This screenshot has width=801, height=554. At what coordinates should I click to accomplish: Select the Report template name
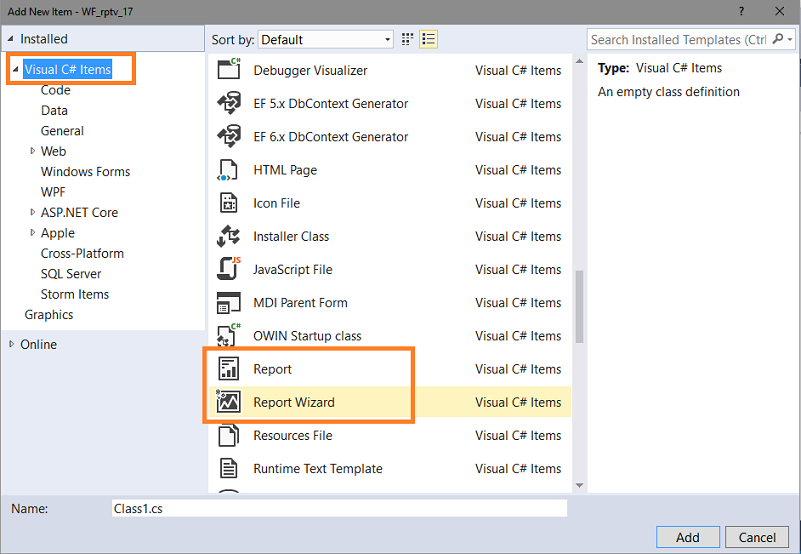[272, 370]
